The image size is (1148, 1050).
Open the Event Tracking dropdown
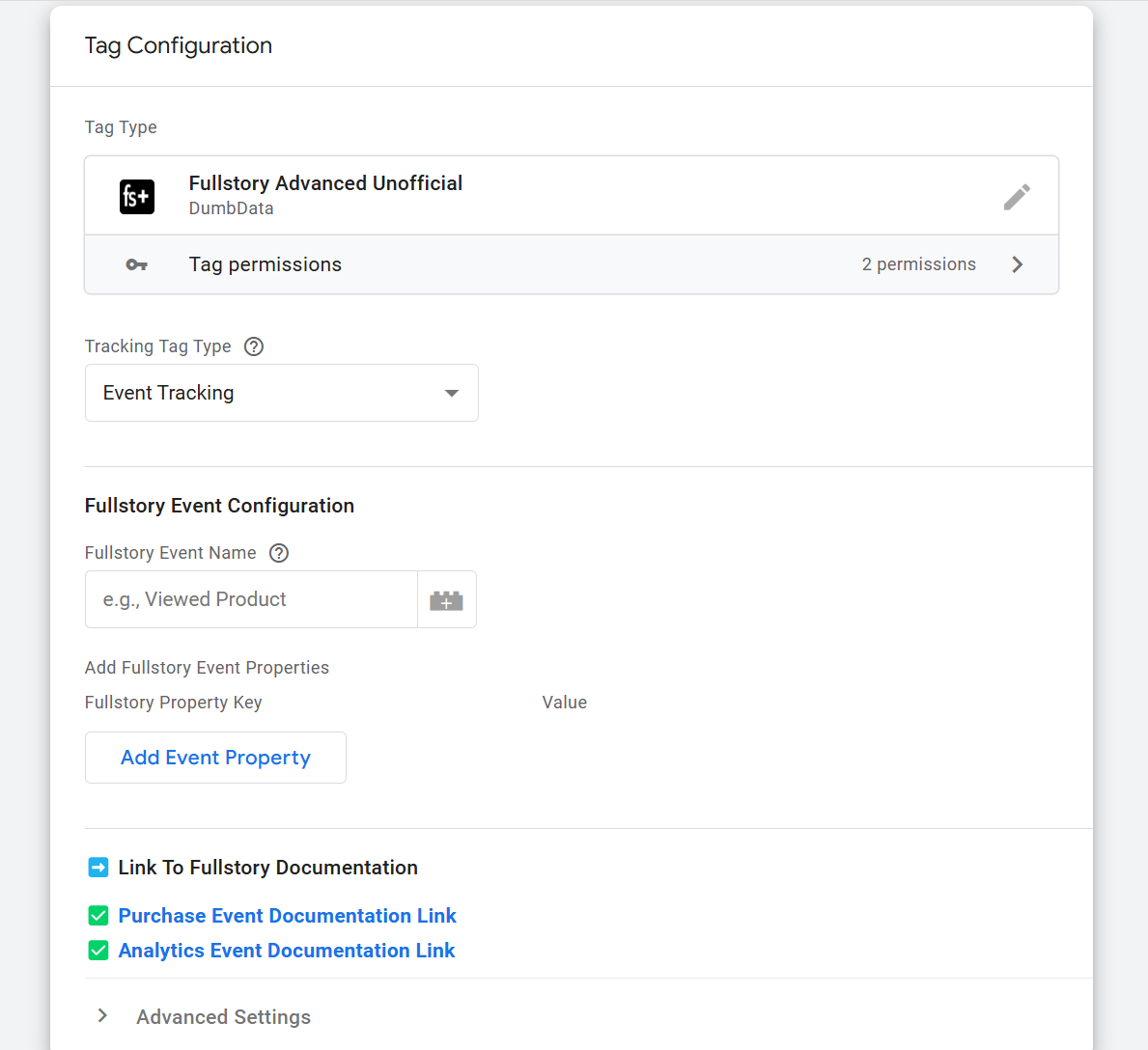(281, 393)
